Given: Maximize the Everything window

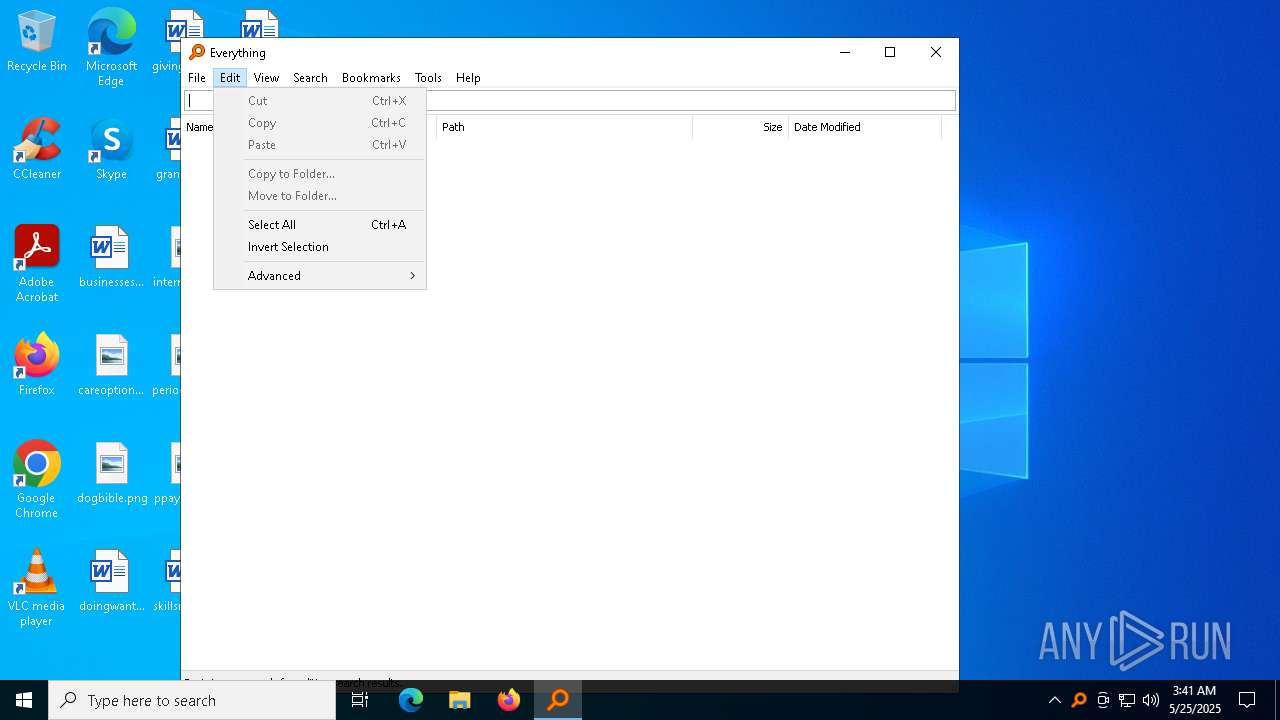Looking at the screenshot, I should coord(890,53).
